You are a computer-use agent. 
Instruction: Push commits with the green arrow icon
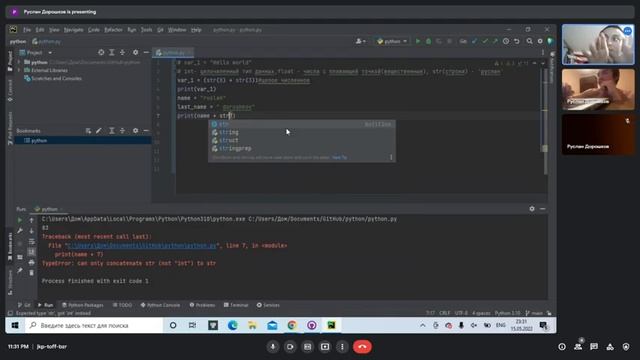(495, 41)
